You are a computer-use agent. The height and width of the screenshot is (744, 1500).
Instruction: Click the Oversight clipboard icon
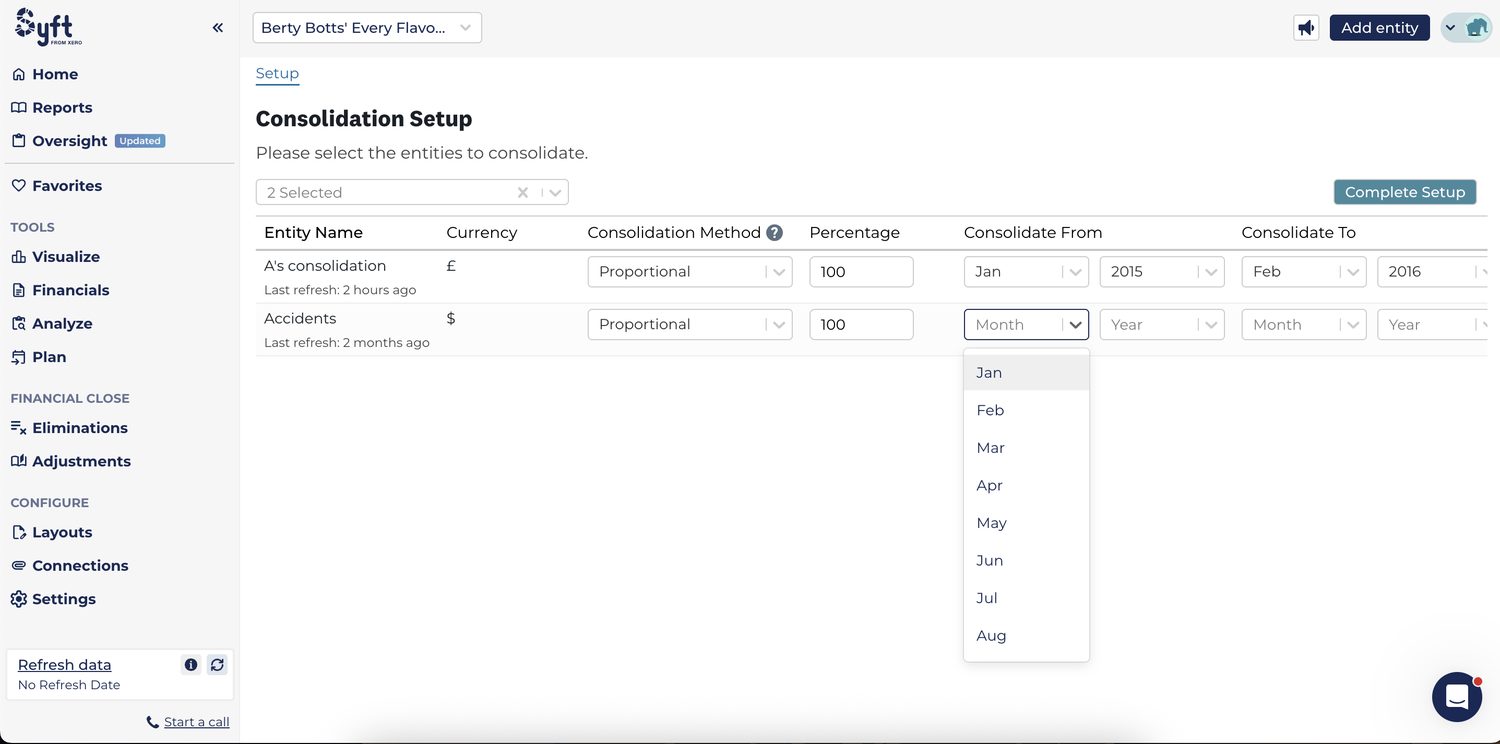click(18, 141)
